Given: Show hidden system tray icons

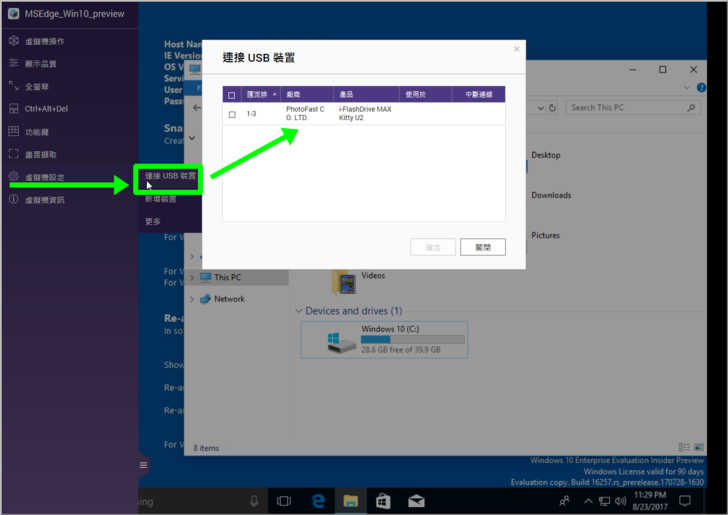Looking at the screenshot, I should [588, 501].
